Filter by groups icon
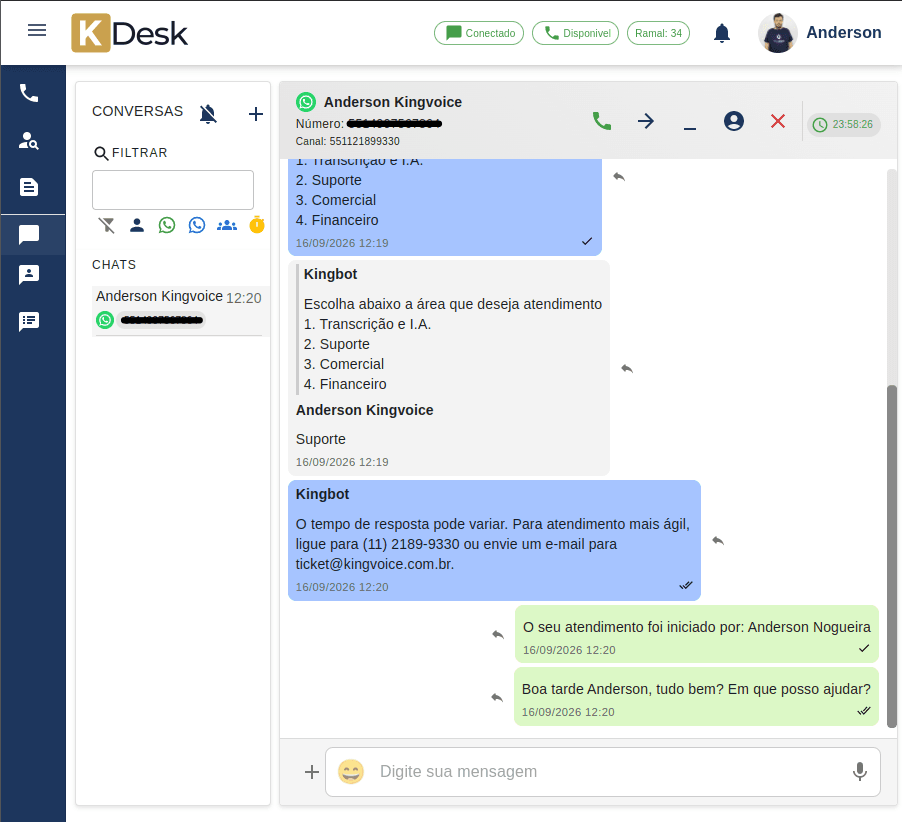 227,225
